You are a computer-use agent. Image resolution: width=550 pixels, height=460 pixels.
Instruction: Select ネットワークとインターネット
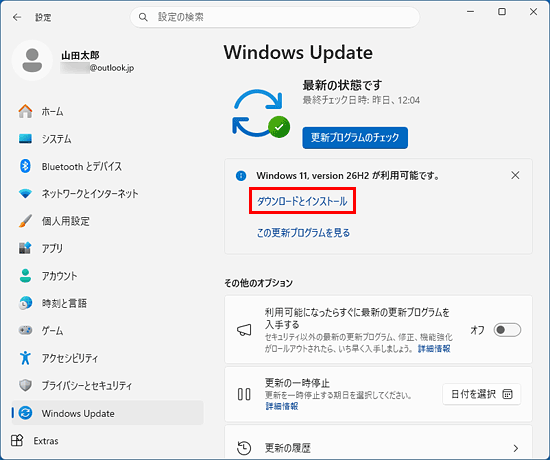107,193
